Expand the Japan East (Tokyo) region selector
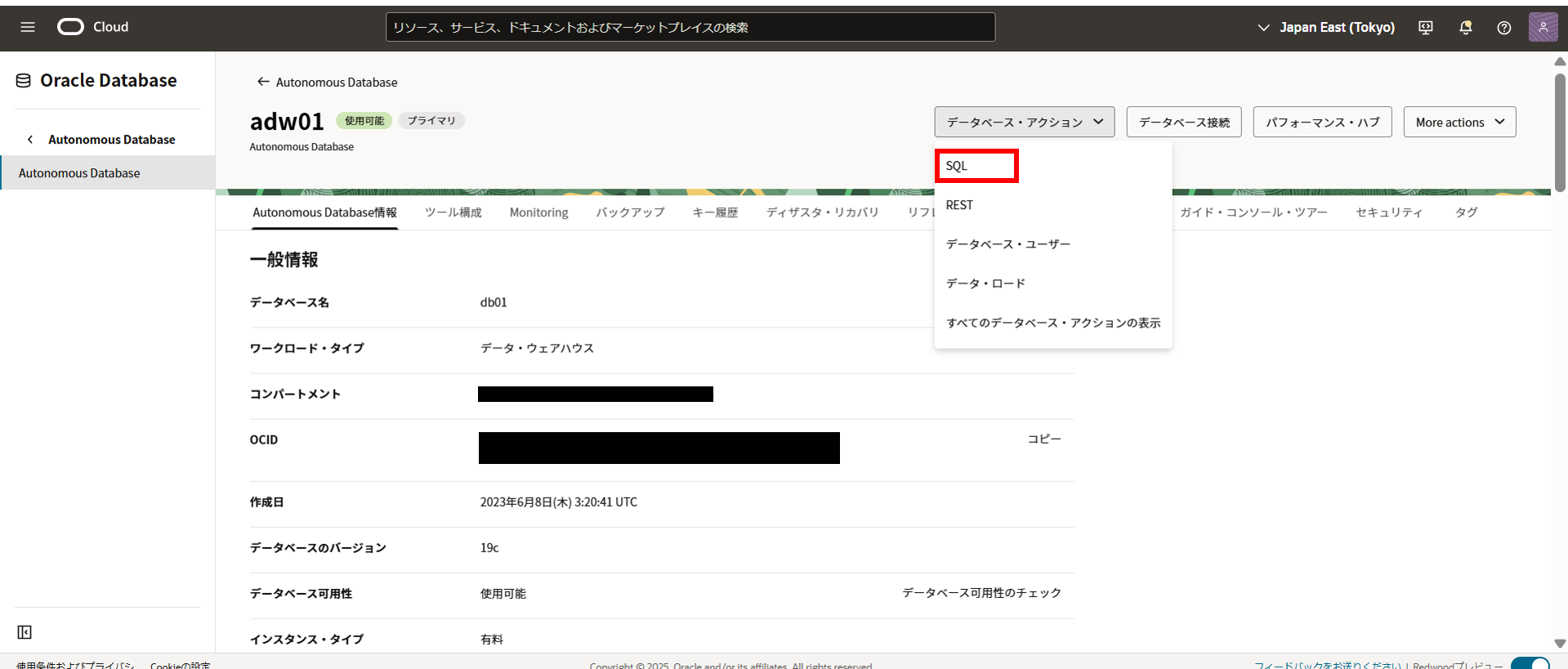Screen dimensions: 1568x669 coord(1325,27)
